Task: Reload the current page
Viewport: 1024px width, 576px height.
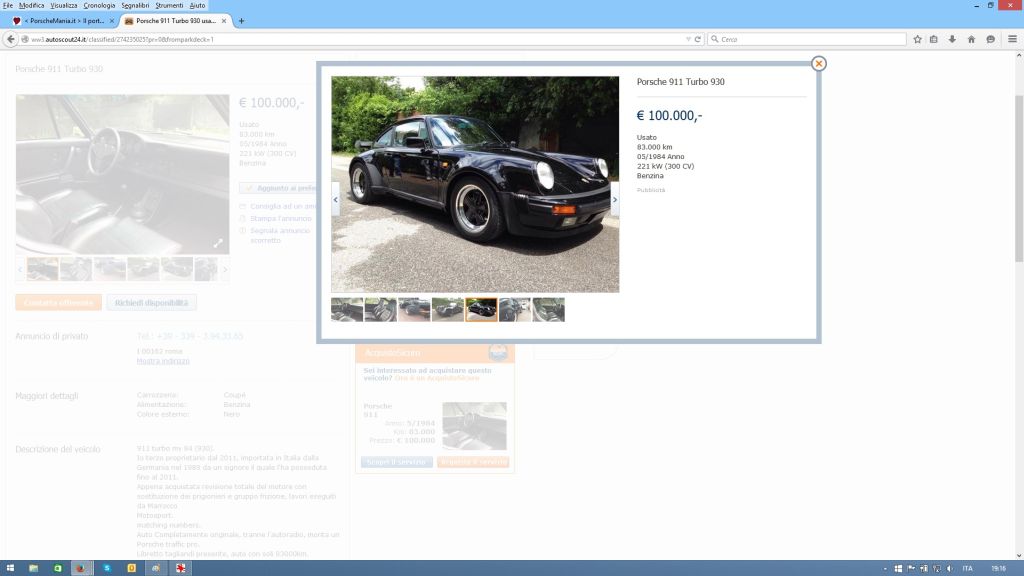Action: point(697,39)
